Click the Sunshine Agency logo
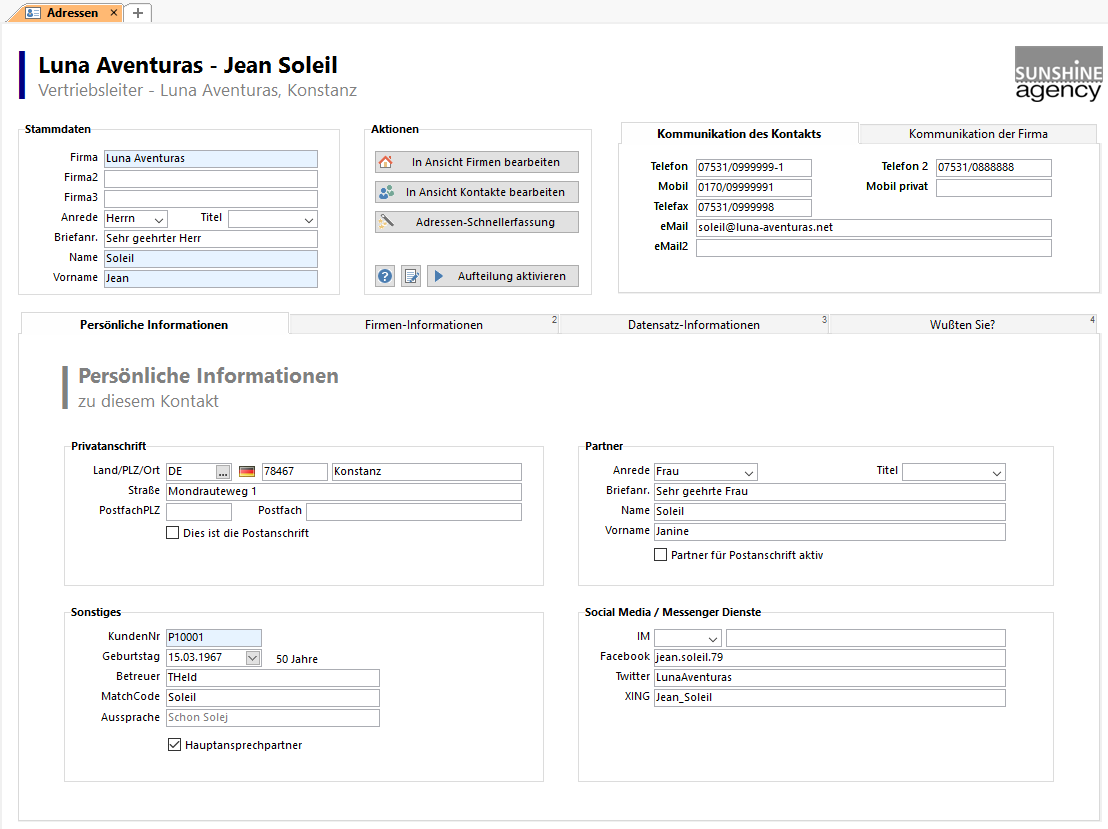1108x829 pixels. pyautogui.click(x=1057, y=75)
